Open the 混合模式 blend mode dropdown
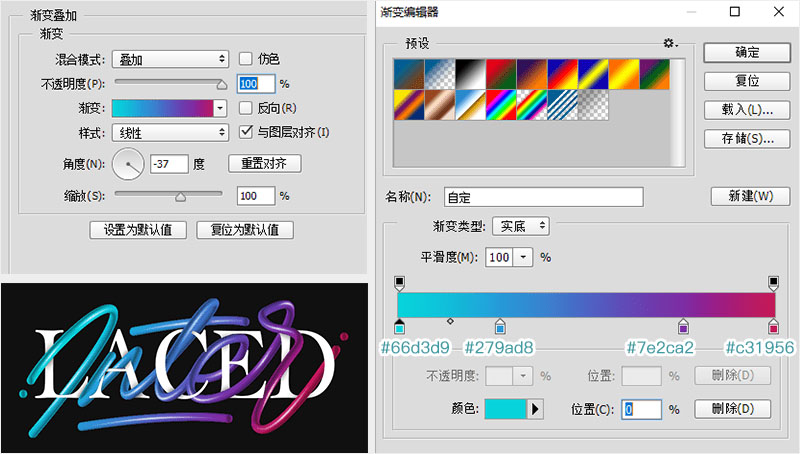The image size is (800, 454). (x=170, y=59)
